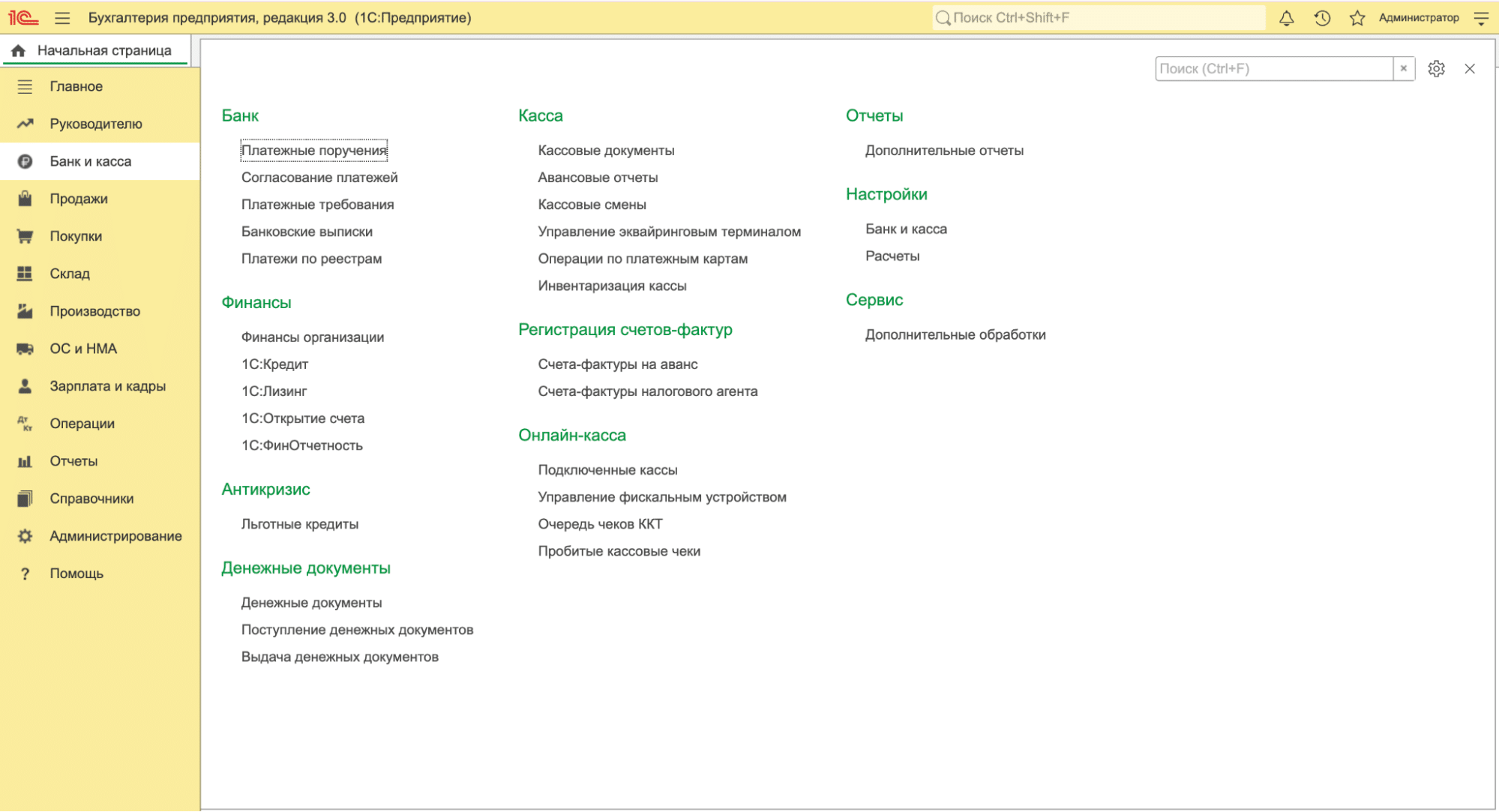Close the Банк и касса menu panel

coord(1469,69)
